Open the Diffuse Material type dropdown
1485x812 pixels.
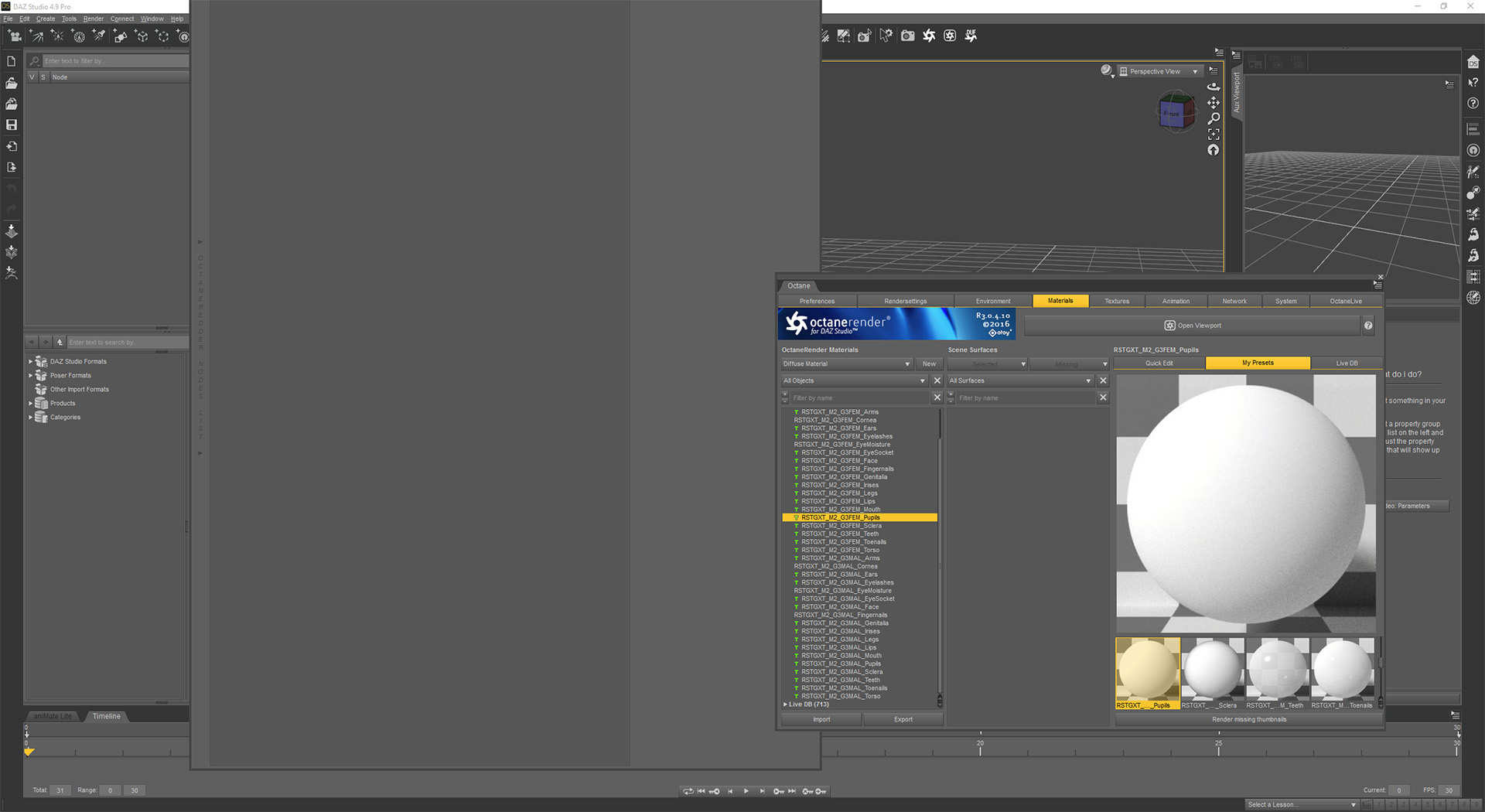847,364
